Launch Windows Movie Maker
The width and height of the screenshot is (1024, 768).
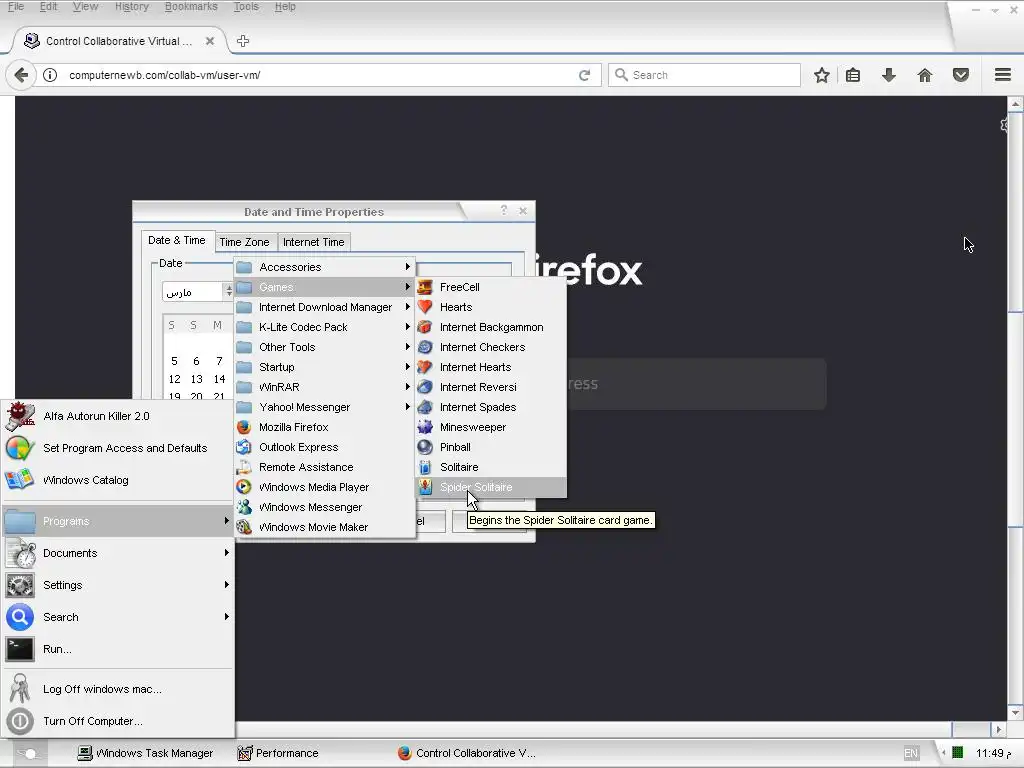(325, 527)
